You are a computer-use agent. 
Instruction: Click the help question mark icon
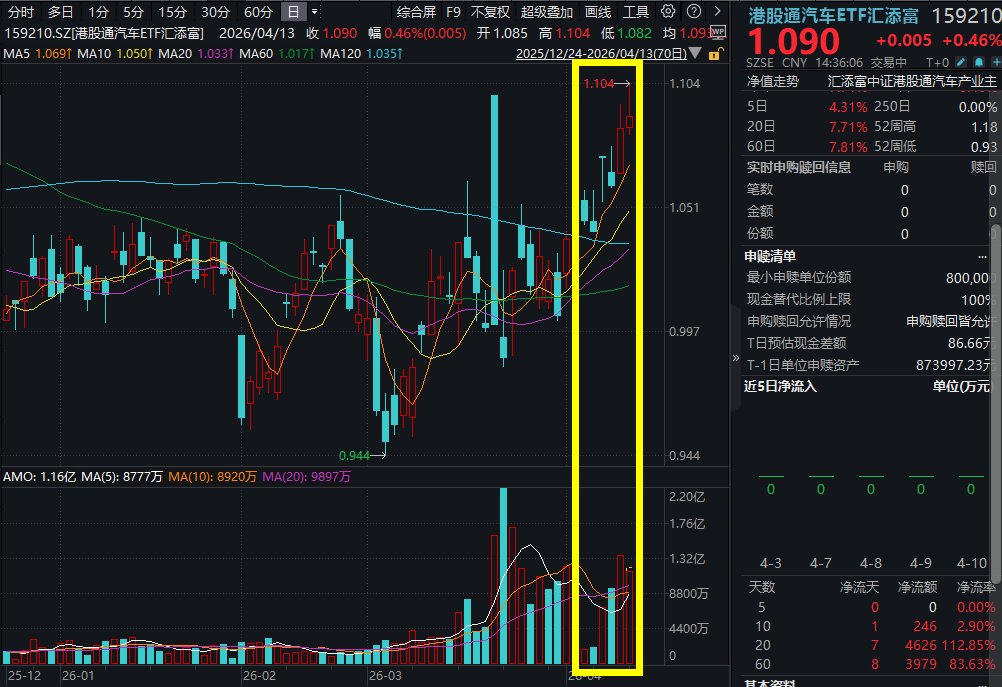(x=694, y=12)
